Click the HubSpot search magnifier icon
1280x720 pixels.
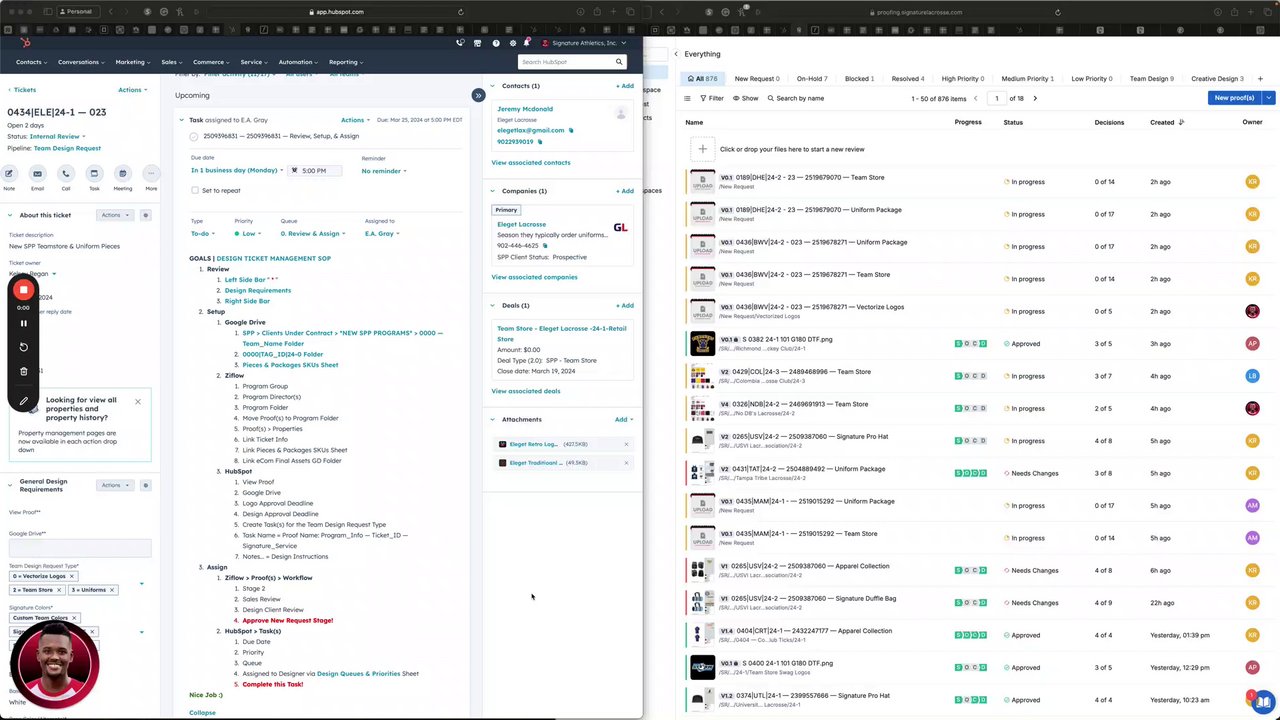click(618, 62)
